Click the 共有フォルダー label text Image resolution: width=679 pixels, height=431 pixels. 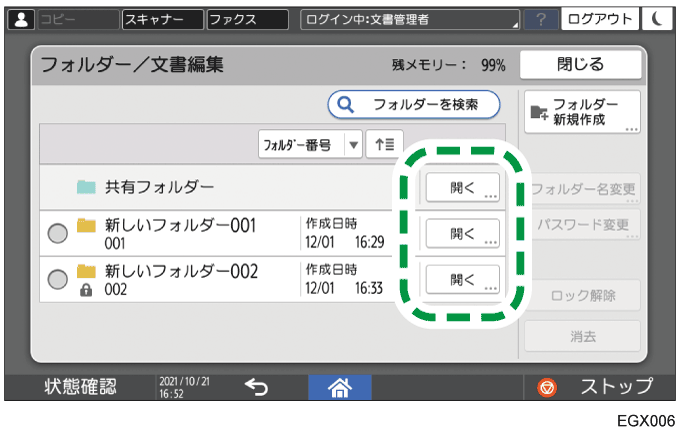click(x=160, y=187)
